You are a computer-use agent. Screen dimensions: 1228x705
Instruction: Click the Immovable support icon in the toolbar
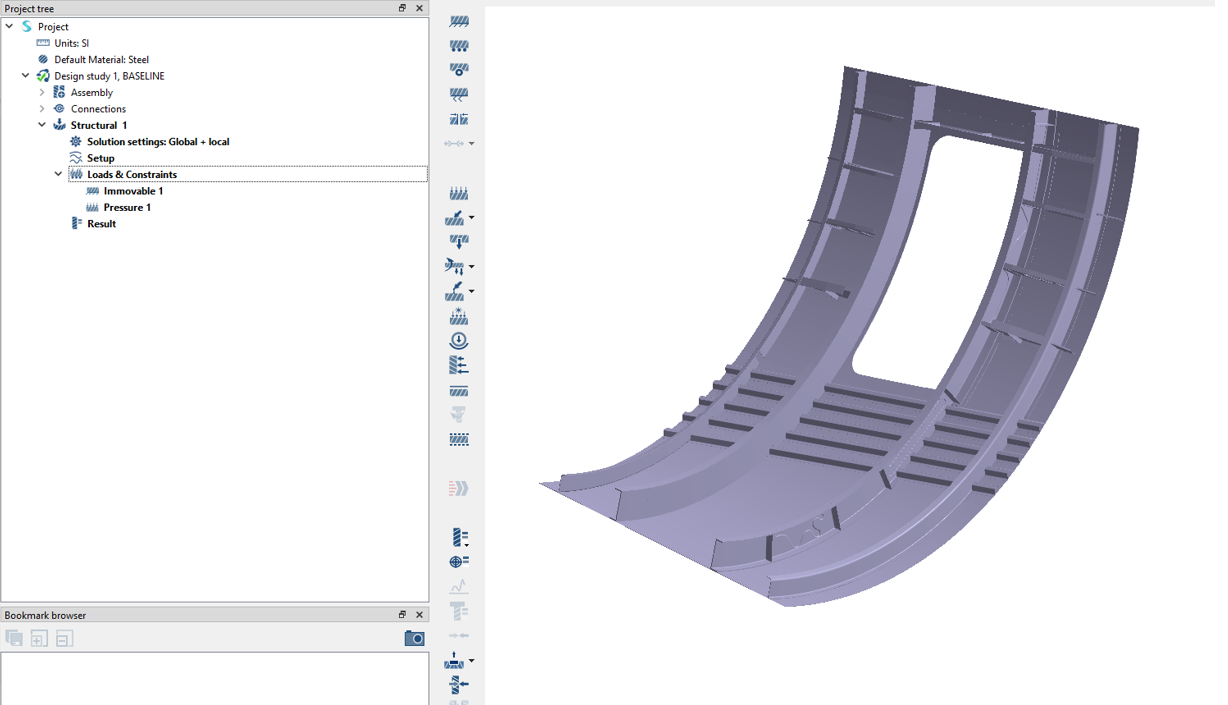click(459, 21)
